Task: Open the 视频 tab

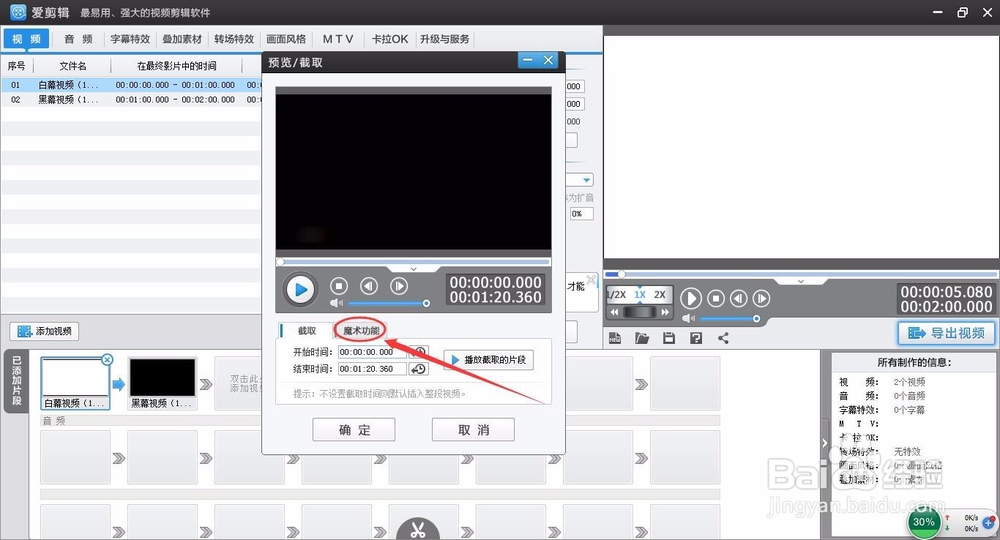Action: (x=27, y=39)
